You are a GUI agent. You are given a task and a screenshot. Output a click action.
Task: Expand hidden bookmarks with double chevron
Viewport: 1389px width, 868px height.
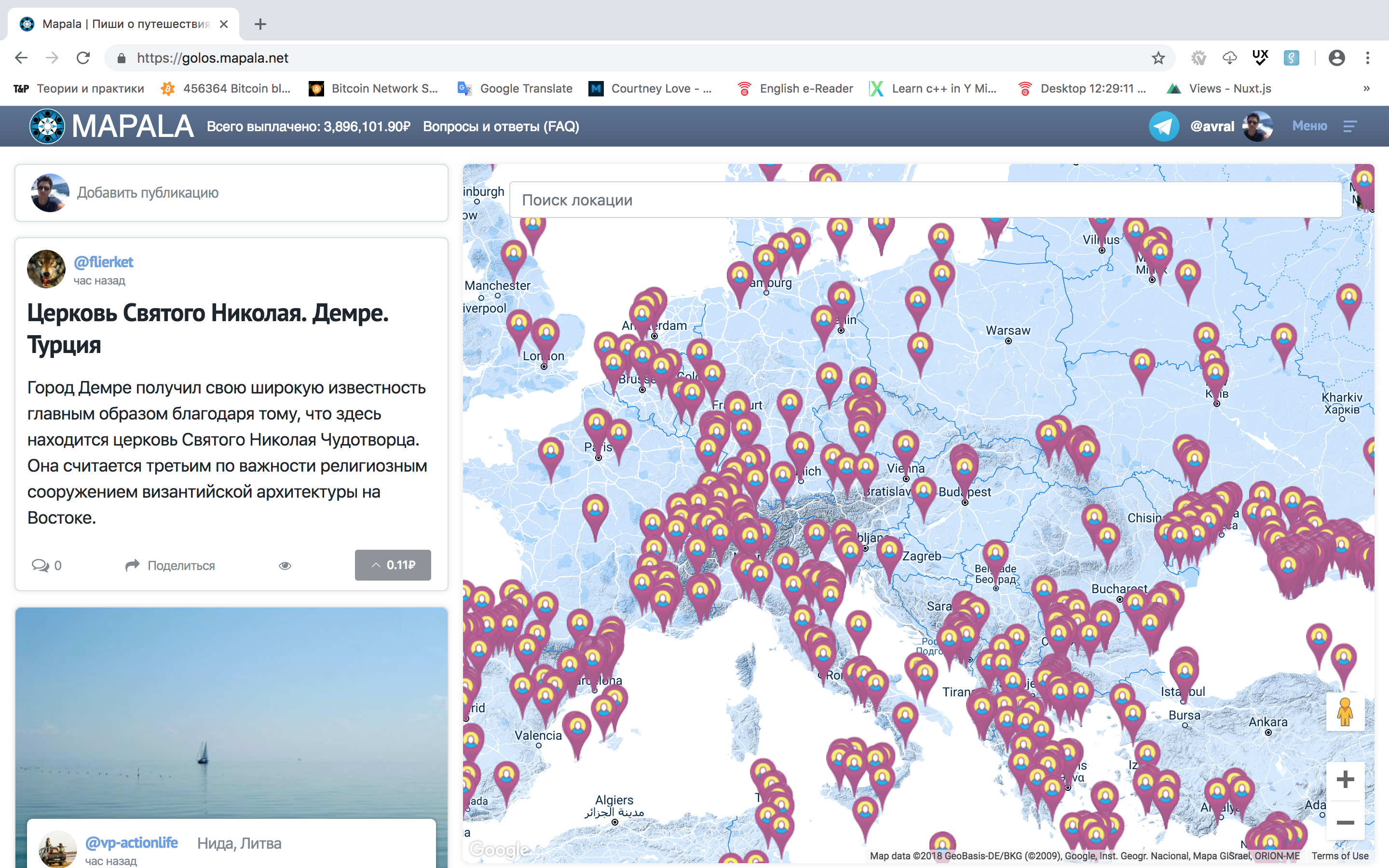click(x=1367, y=88)
